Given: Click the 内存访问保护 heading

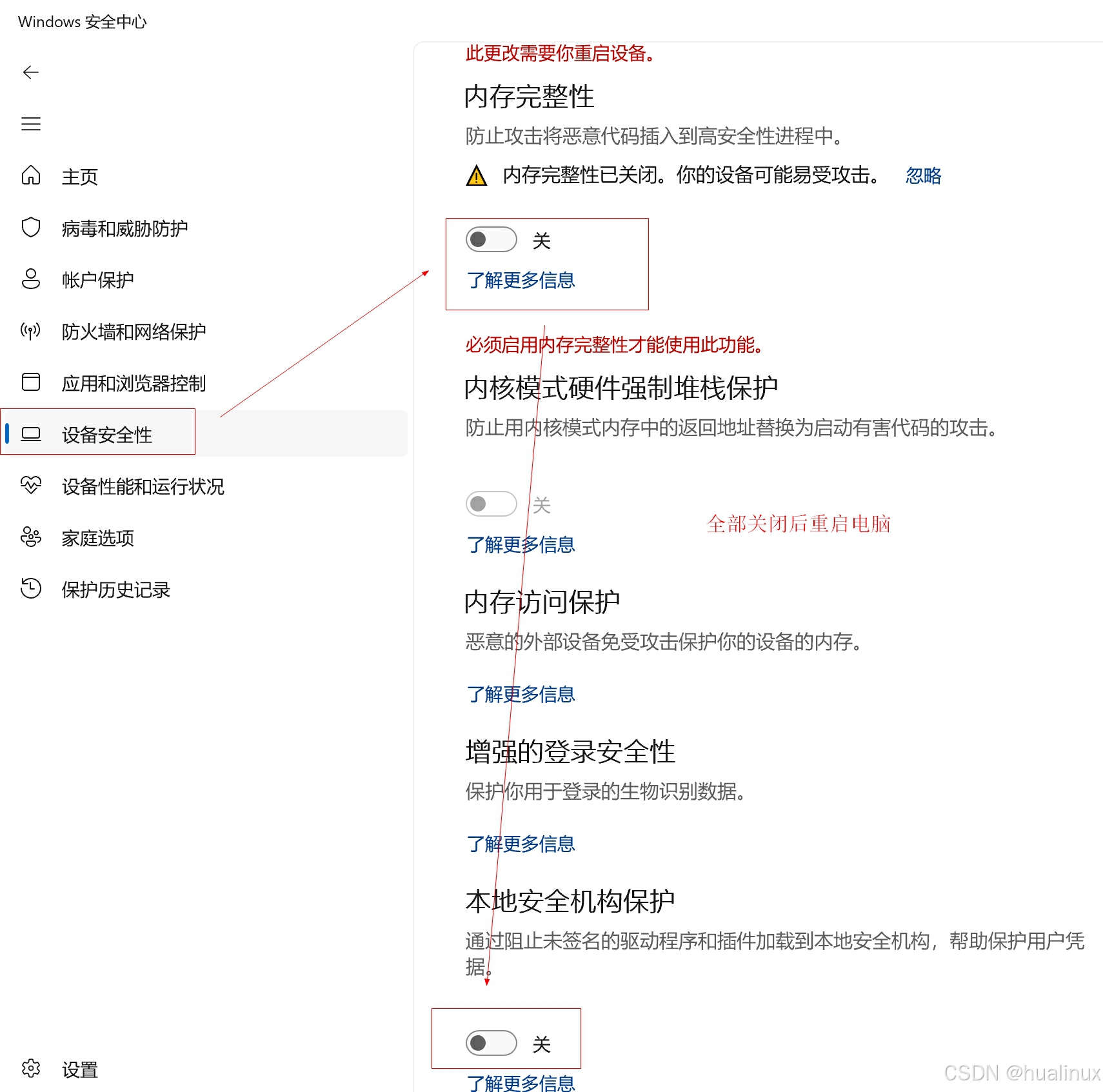Looking at the screenshot, I should (542, 602).
